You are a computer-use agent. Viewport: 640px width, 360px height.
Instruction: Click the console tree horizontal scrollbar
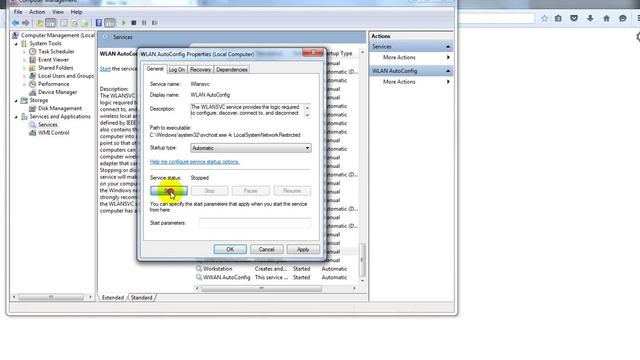tap(51, 297)
